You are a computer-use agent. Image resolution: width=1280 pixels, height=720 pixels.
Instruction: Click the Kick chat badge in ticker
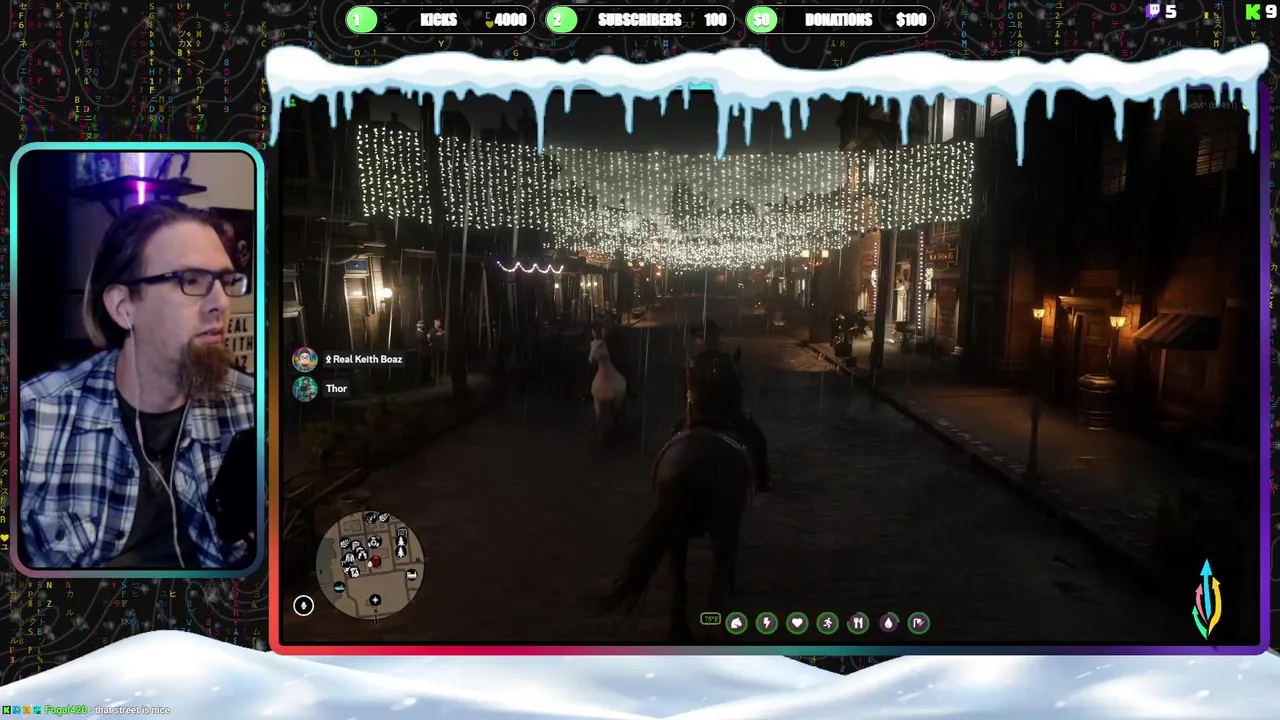coord(7,710)
